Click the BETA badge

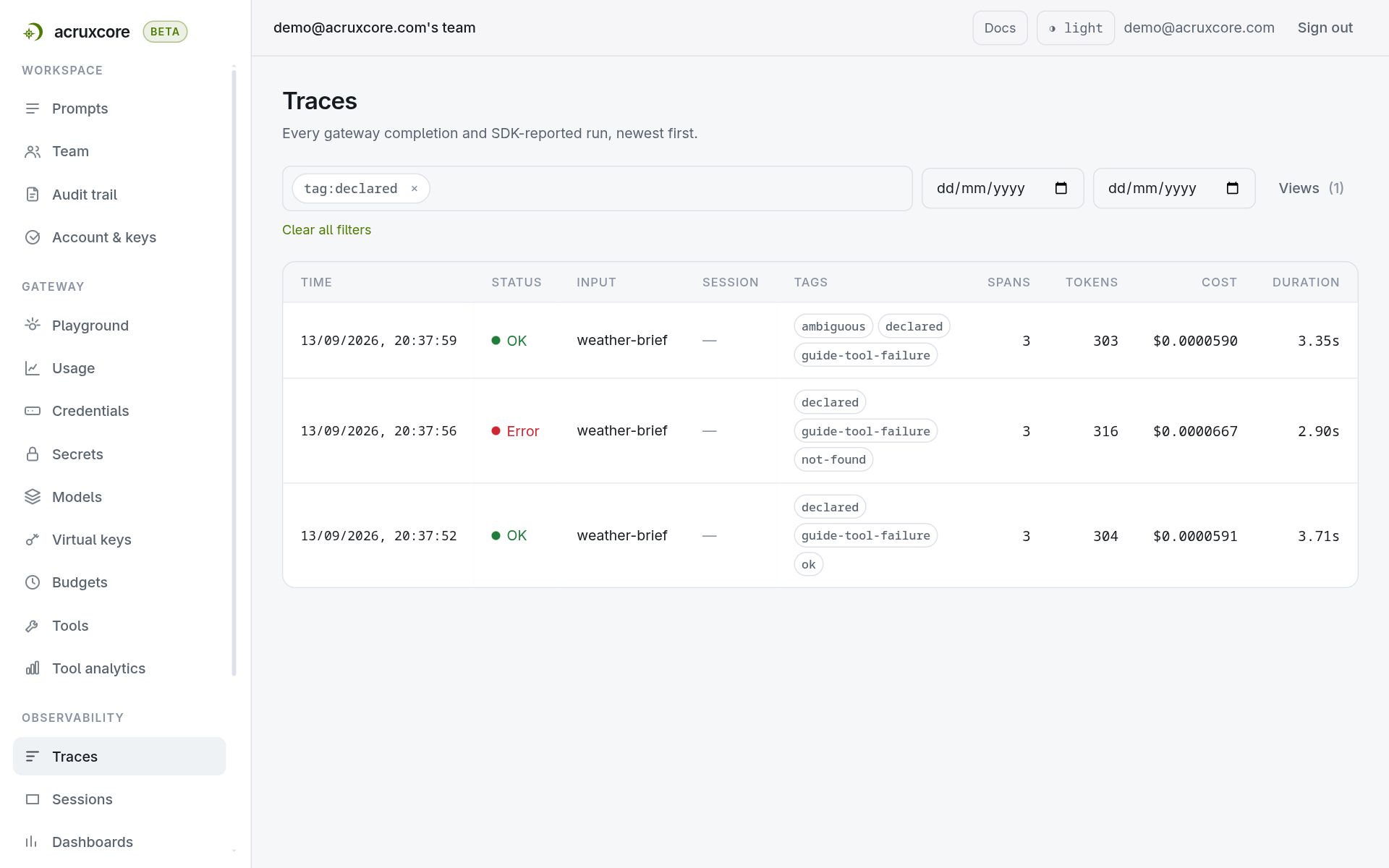coord(165,32)
